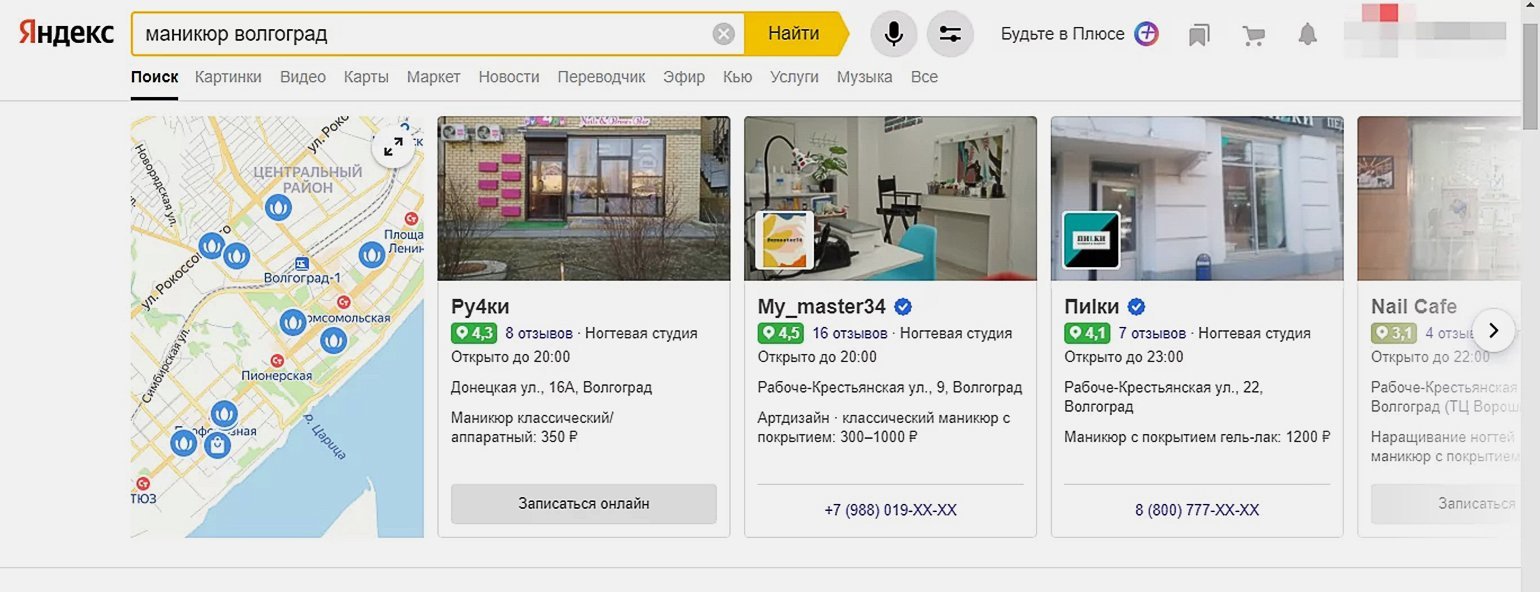Click the search input field
Viewport: 1540px width, 592px height.
[x=420, y=34]
